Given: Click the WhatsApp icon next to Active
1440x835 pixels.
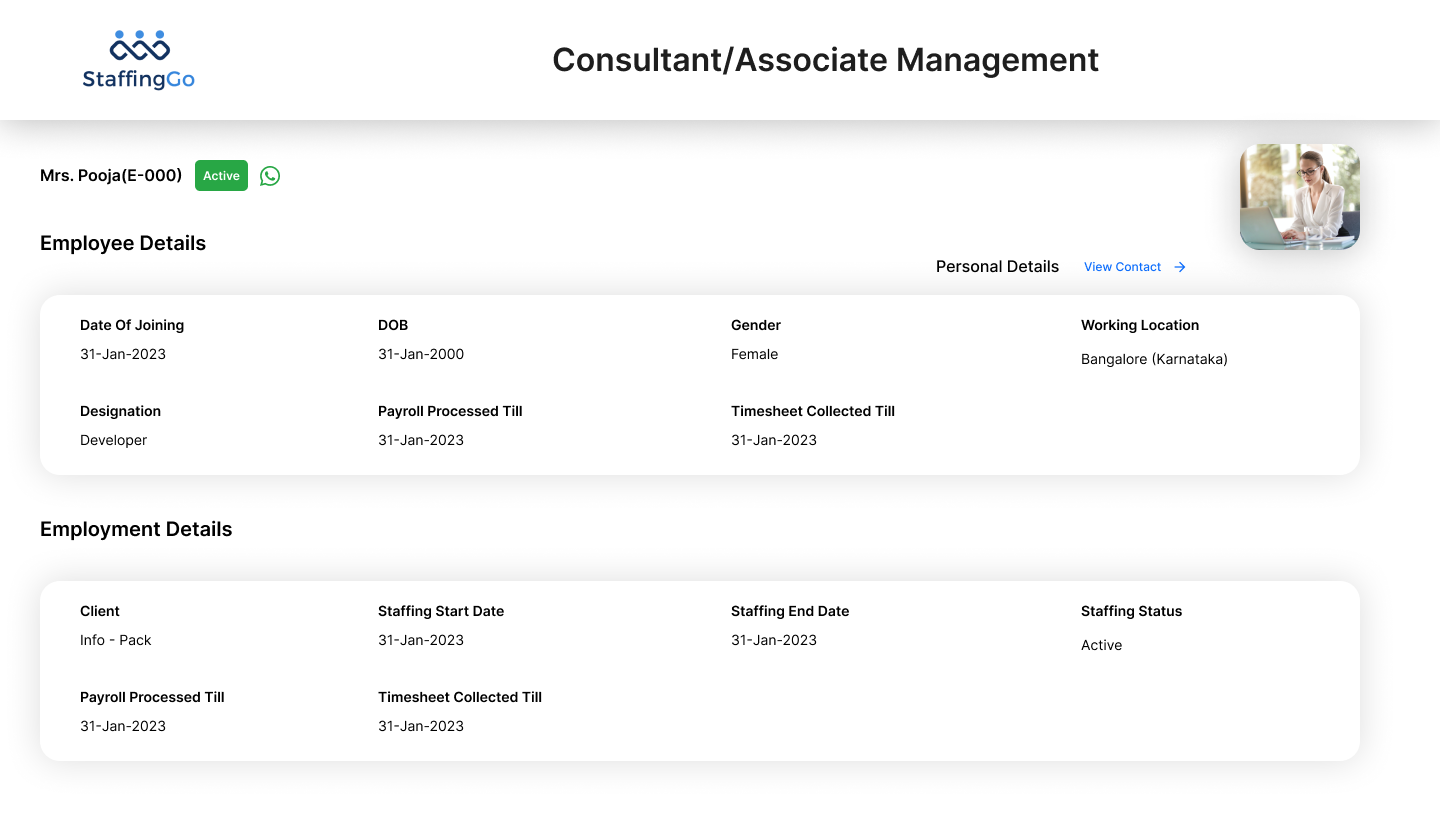Looking at the screenshot, I should (270, 176).
